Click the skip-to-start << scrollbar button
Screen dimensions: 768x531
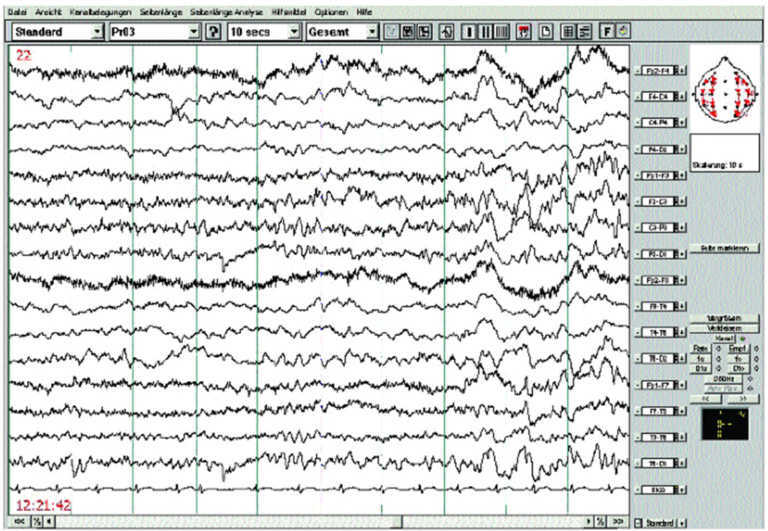pos(19,521)
